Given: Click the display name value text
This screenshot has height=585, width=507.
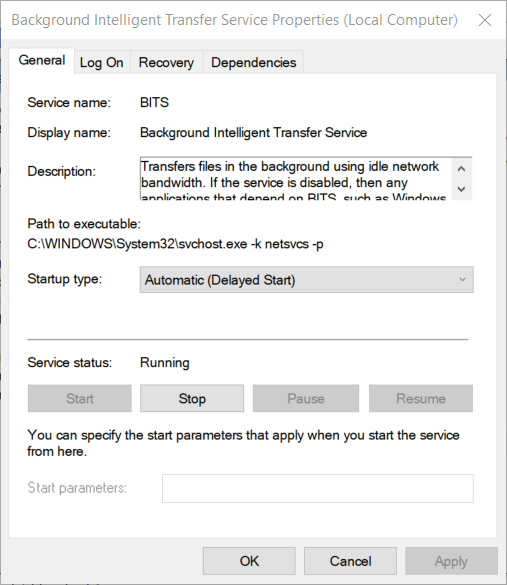Looking at the screenshot, I should [x=253, y=132].
